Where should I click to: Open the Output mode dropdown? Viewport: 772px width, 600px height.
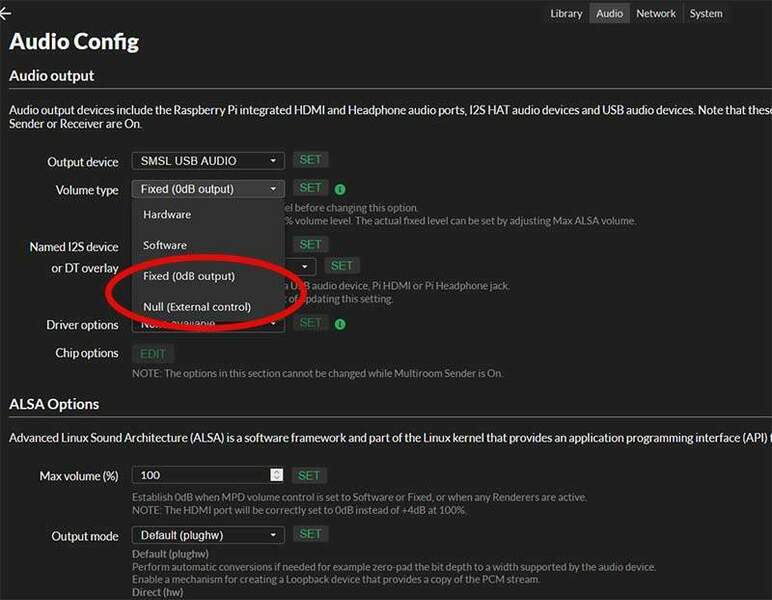point(208,536)
